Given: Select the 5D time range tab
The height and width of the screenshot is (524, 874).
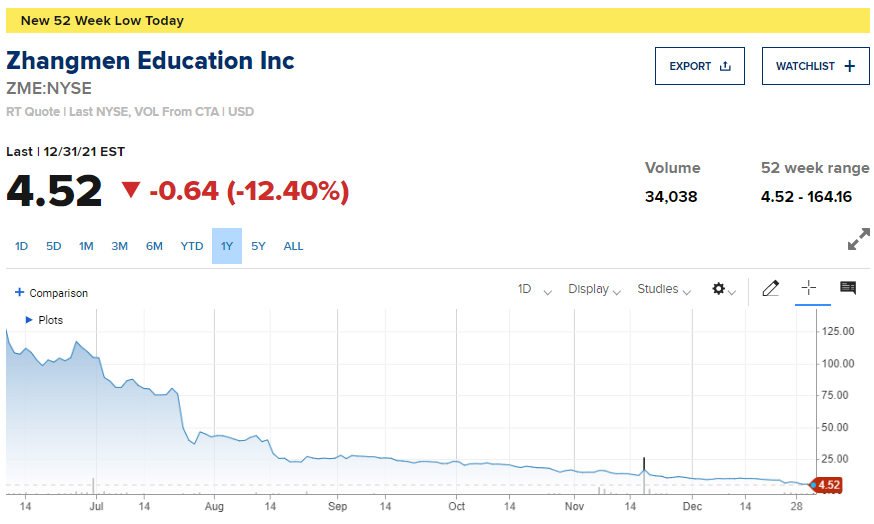Looking at the screenshot, I should 54,246.
